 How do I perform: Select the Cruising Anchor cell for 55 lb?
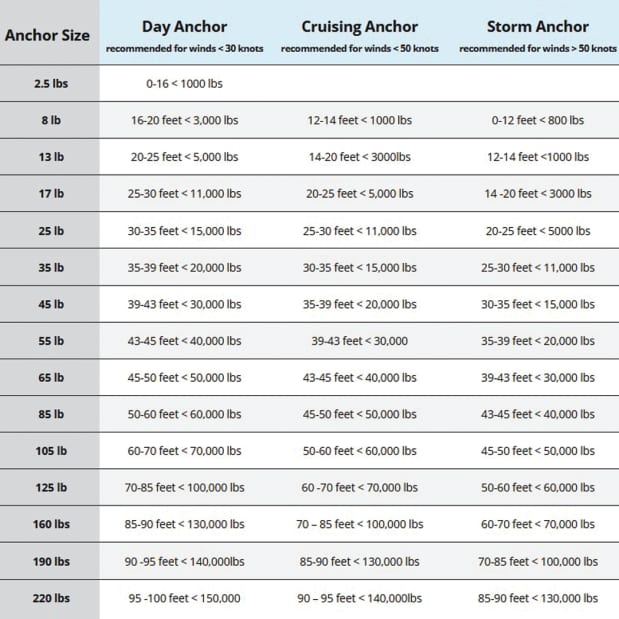coord(360,341)
